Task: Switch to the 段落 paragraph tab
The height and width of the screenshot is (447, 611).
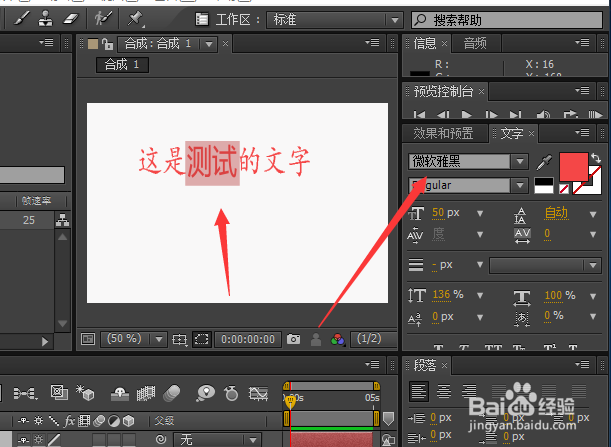Action: [x=425, y=365]
